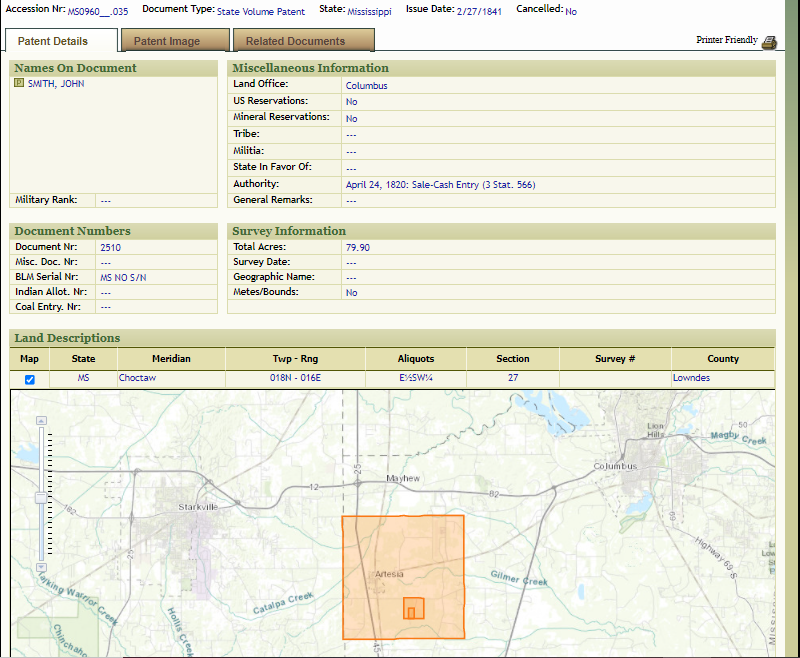Click the Lowndes county link

tap(691, 378)
